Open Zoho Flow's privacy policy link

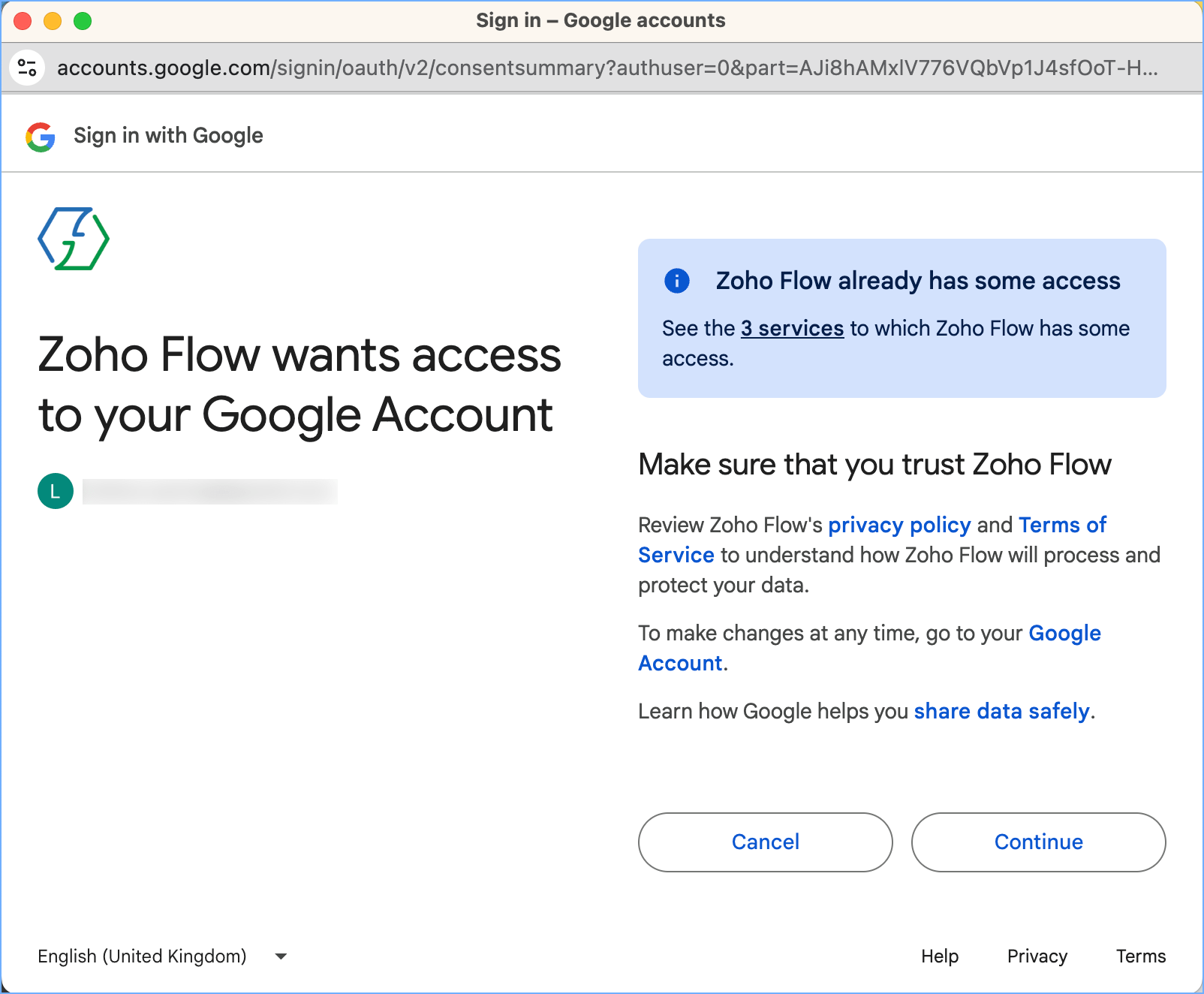(899, 525)
